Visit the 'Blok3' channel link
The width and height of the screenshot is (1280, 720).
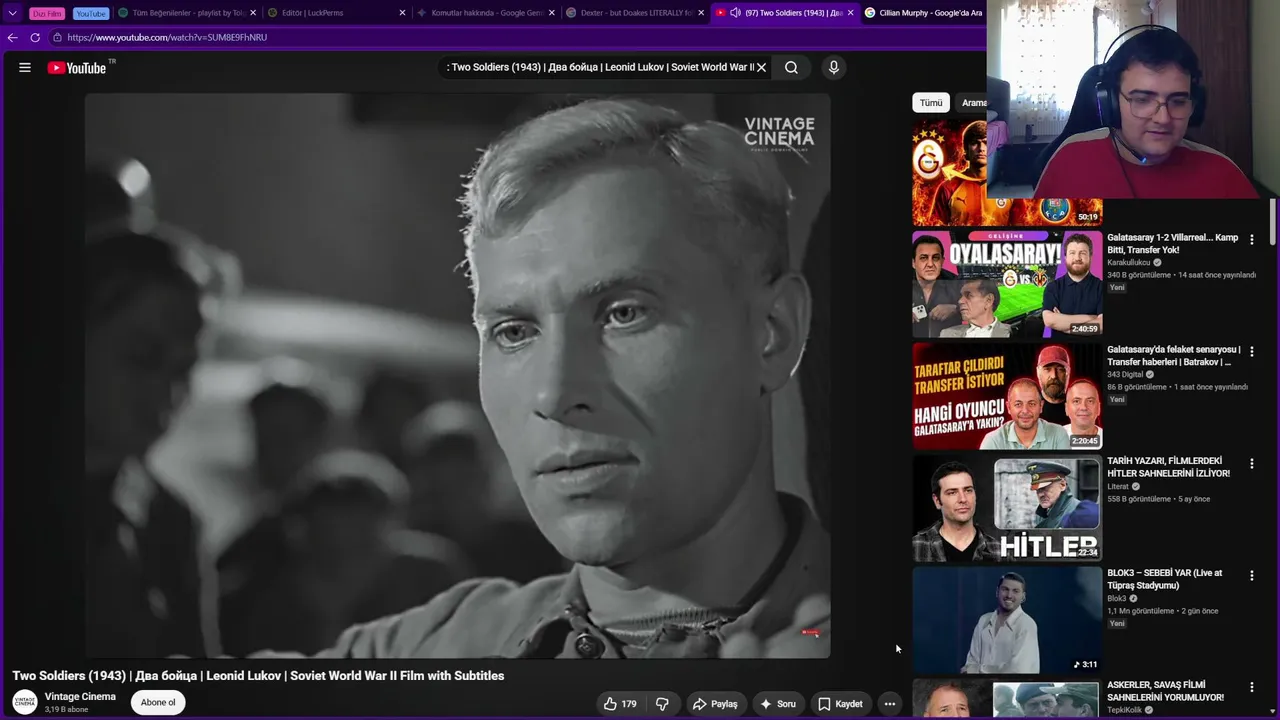click(x=1117, y=598)
